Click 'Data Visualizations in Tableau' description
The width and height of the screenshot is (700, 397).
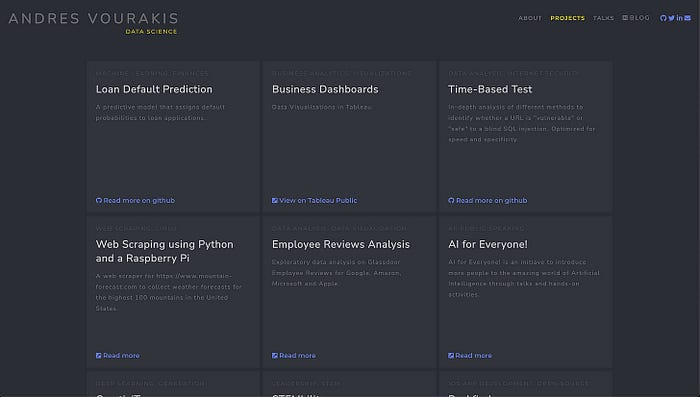tap(322, 107)
